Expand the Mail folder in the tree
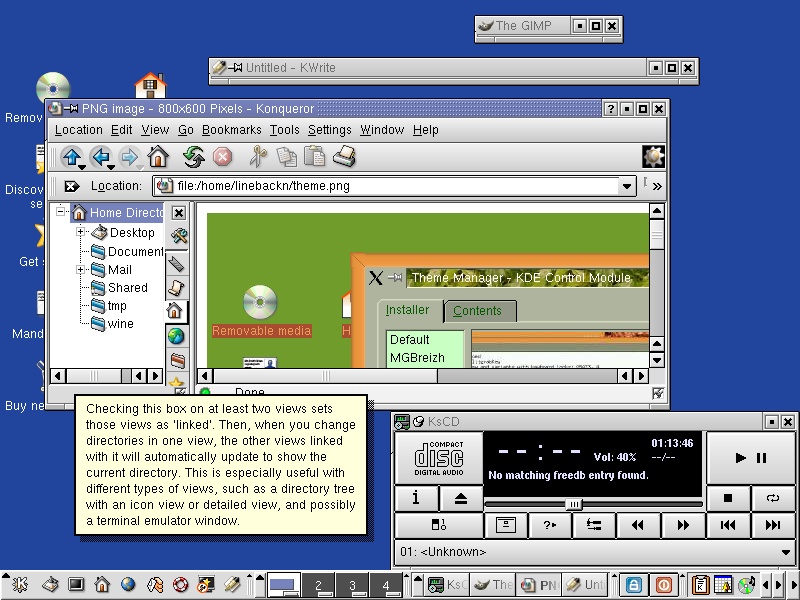The width and height of the screenshot is (800, 600). click(x=80, y=269)
